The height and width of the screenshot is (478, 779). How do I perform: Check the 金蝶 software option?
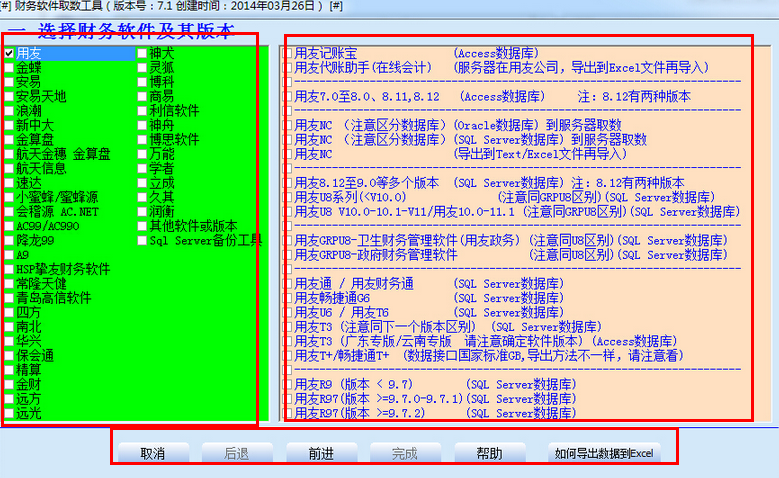pyautogui.click(x=9, y=68)
